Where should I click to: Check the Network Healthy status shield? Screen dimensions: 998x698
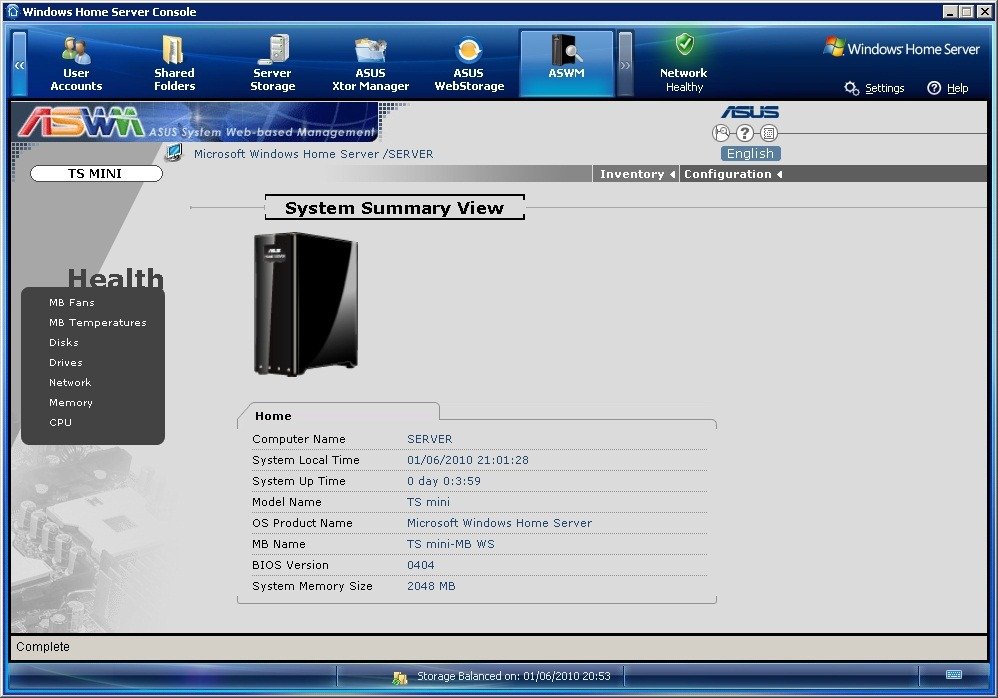tap(684, 45)
